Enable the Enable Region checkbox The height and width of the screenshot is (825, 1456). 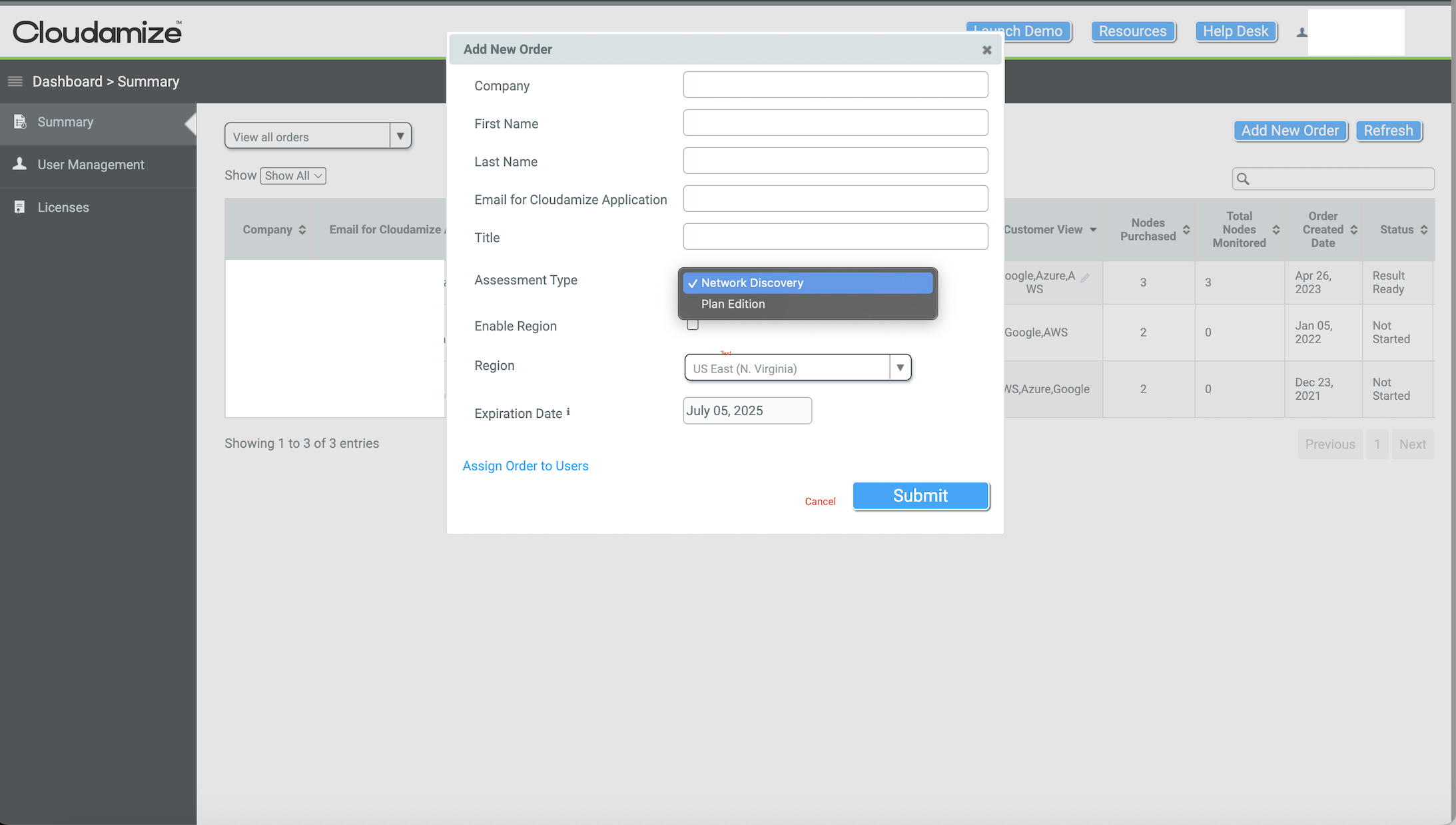(x=692, y=325)
